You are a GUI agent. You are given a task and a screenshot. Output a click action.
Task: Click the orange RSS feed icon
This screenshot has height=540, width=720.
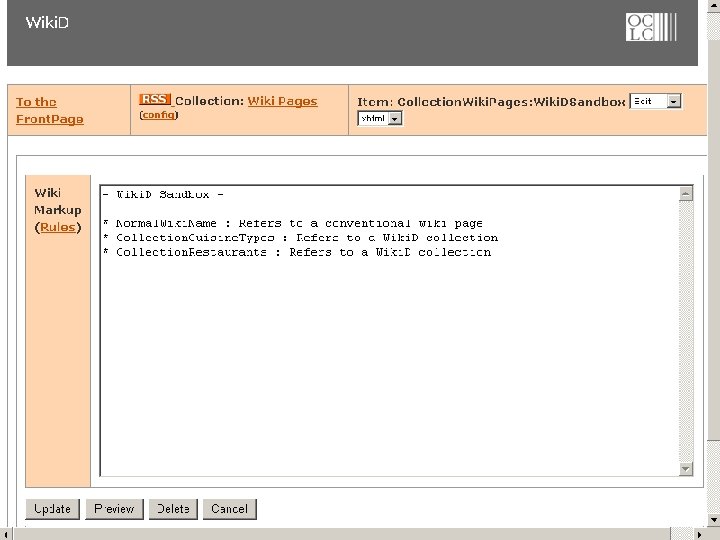click(155, 100)
